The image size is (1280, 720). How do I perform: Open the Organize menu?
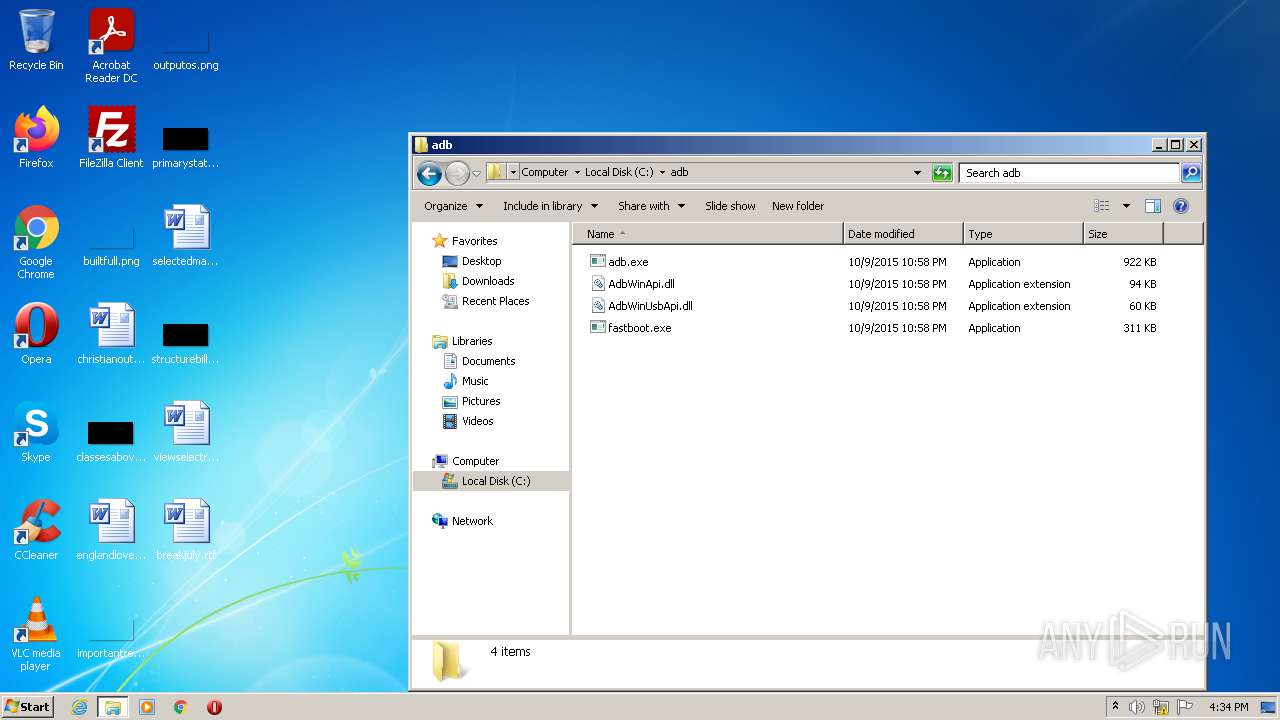coord(453,206)
